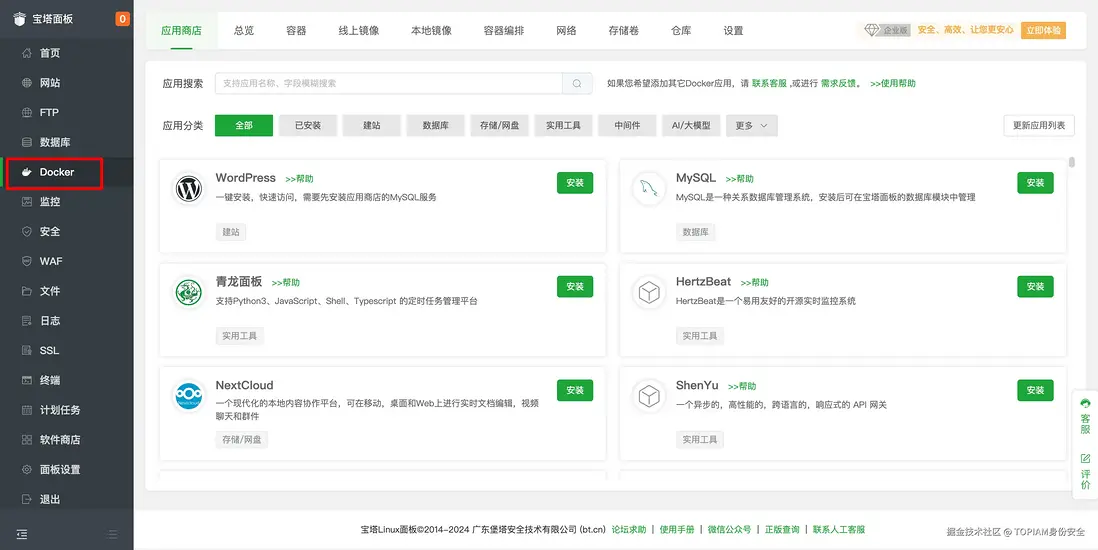Click the NextCloud app logo

point(189,397)
